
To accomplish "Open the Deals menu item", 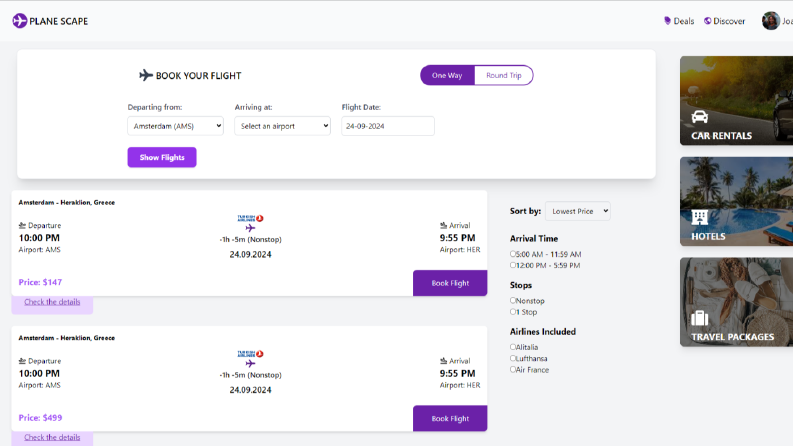I will click(679, 21).
